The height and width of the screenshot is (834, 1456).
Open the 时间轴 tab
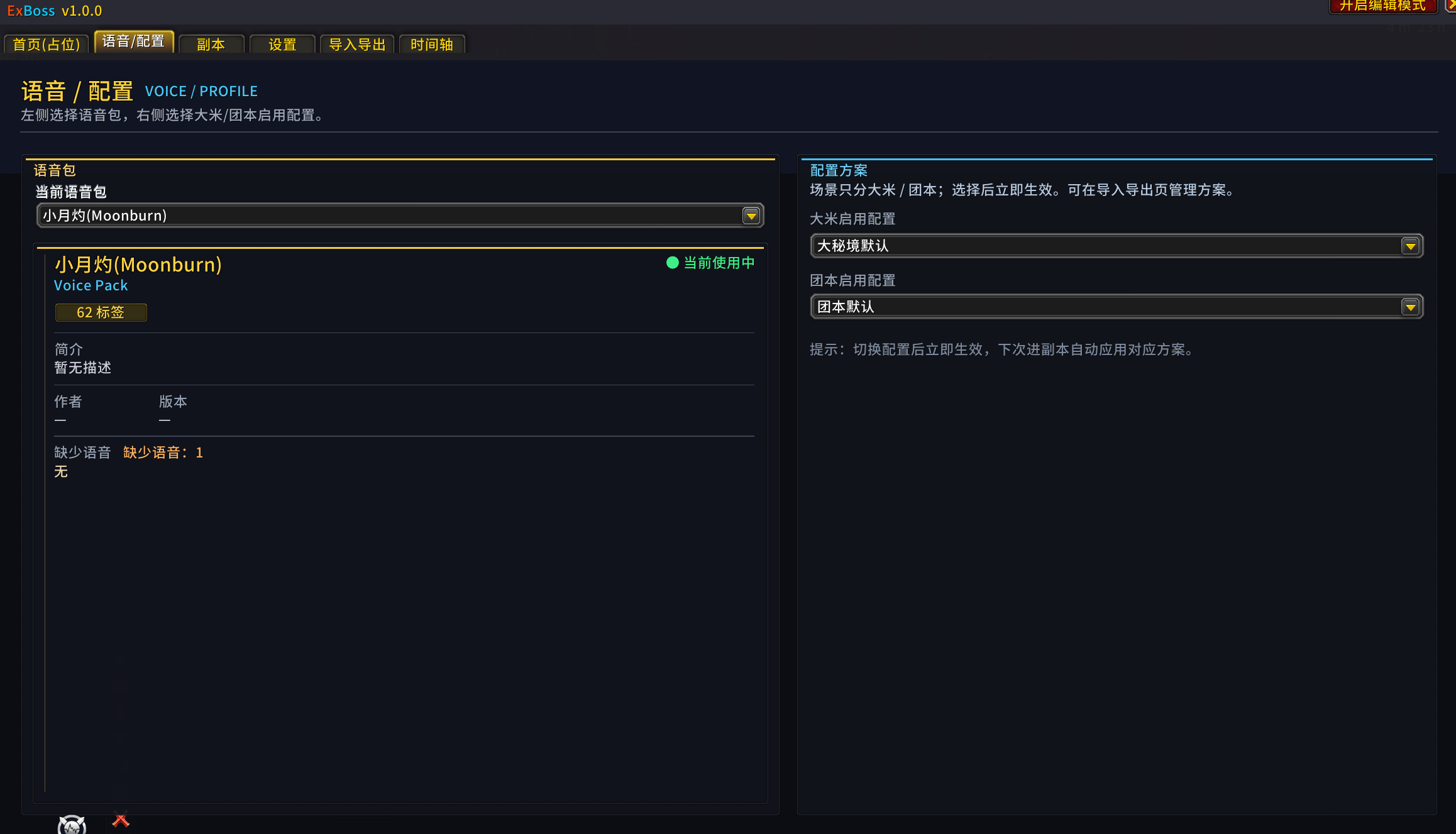[x=432, y=44]
